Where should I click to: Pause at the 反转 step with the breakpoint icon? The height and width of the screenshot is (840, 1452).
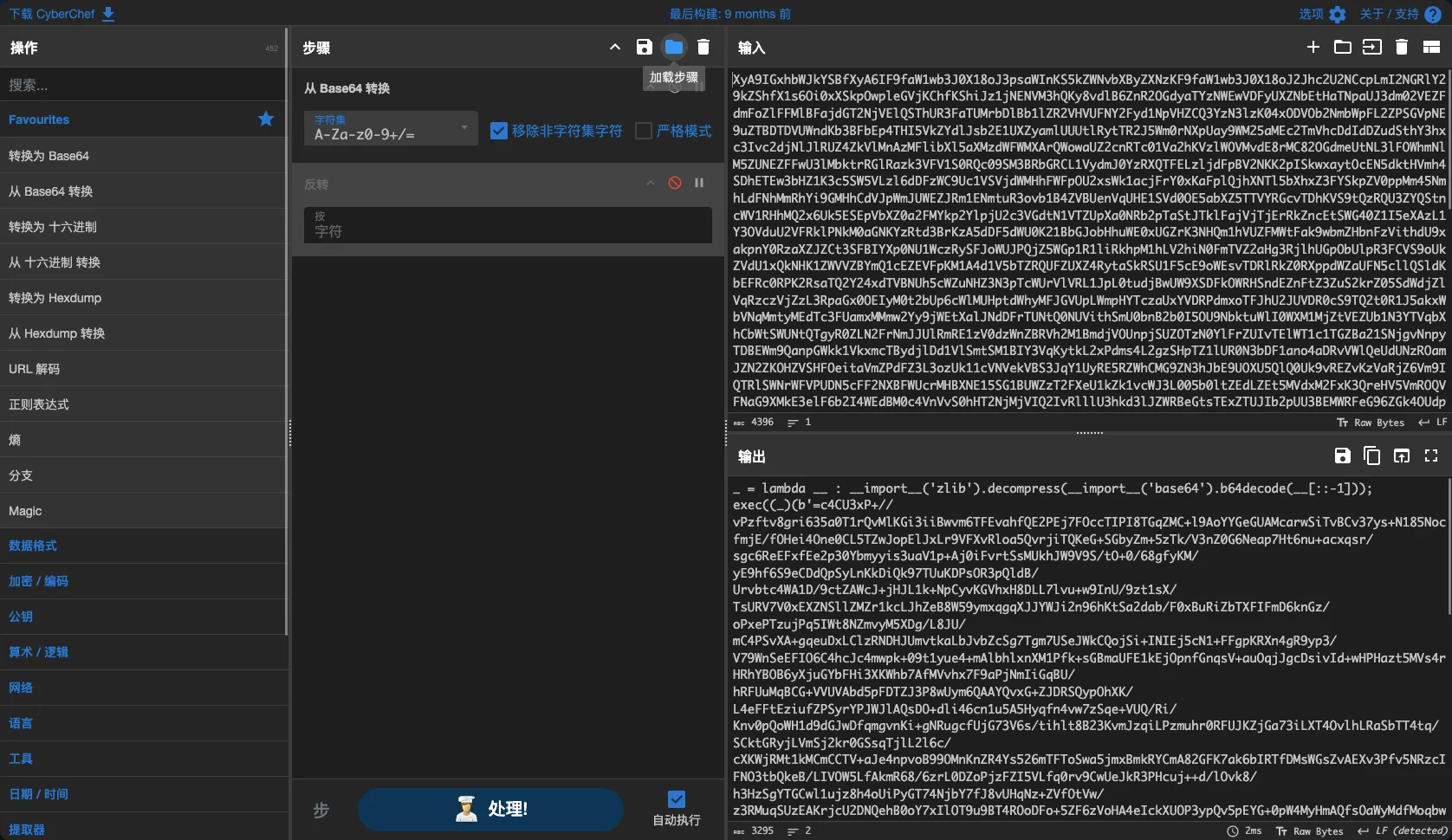pos(699,184)
